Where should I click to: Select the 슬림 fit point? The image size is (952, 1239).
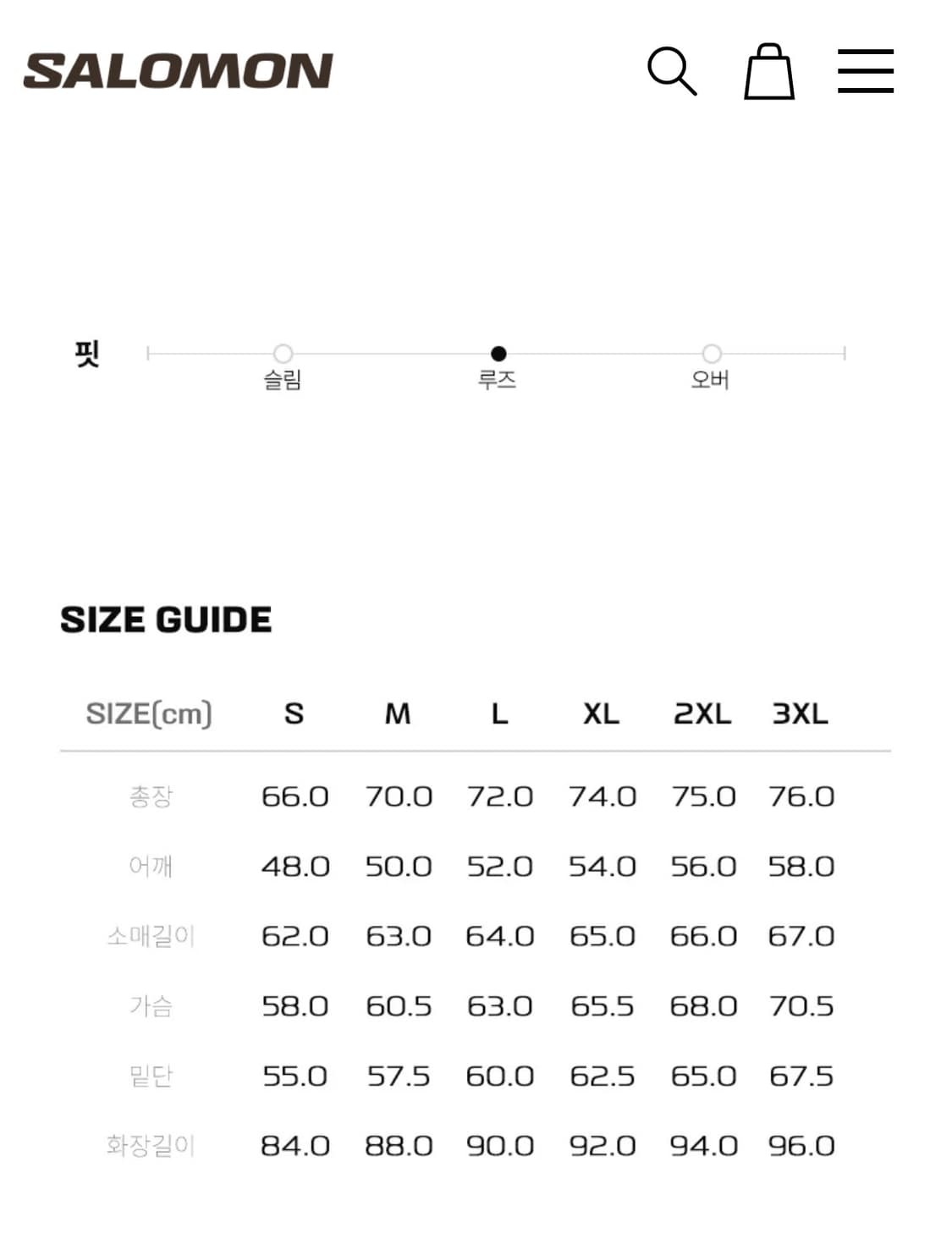(x=283, y=354)
